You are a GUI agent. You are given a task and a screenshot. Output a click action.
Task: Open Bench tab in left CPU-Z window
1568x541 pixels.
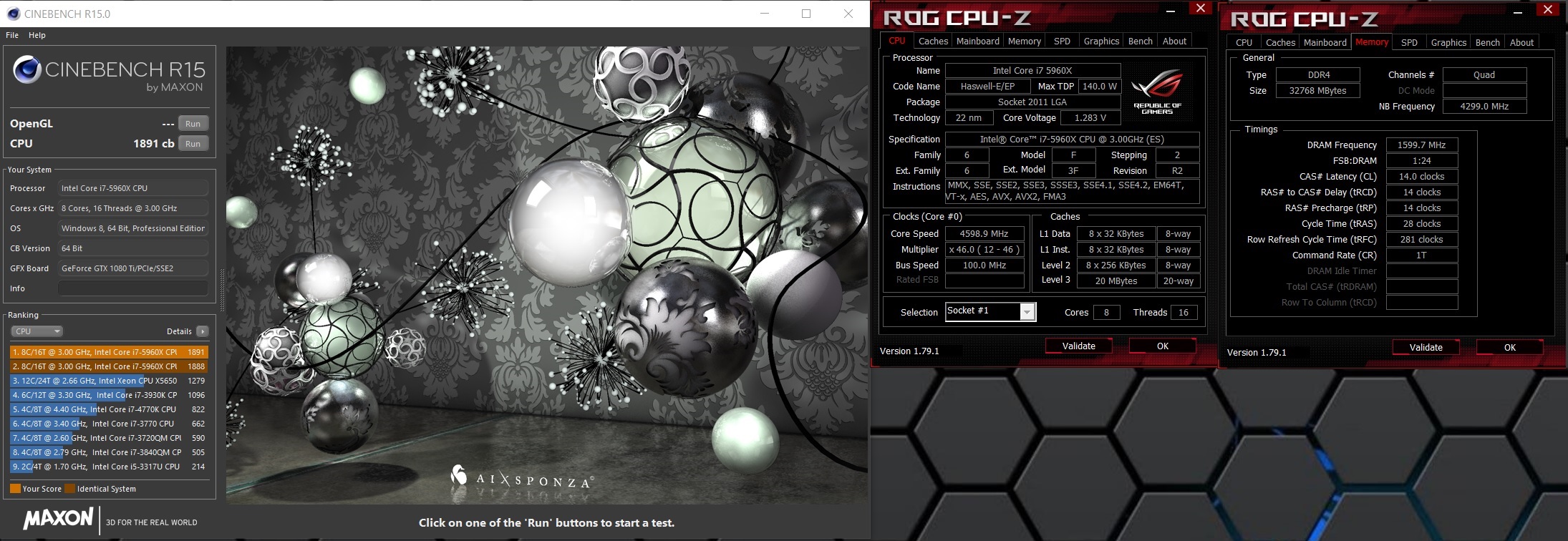click(x=1141, y=42)
